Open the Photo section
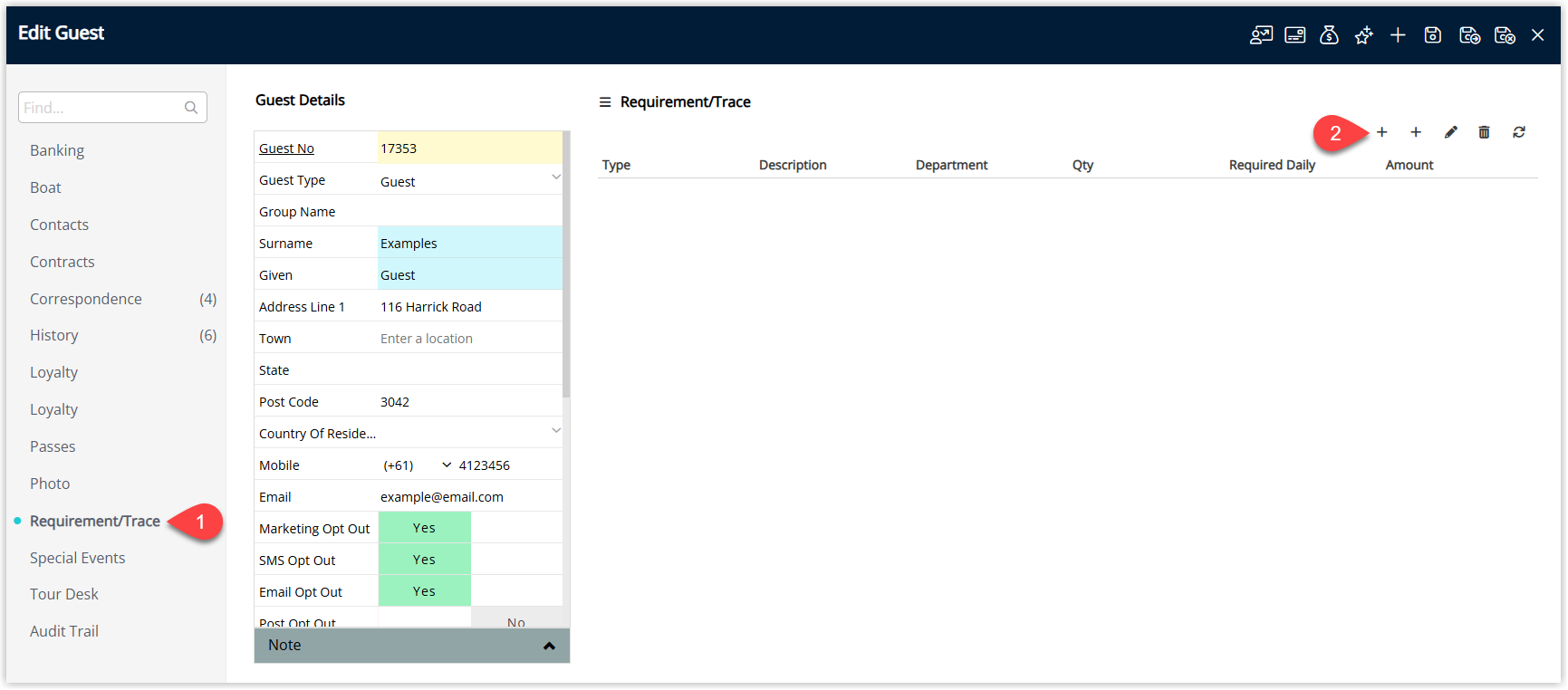The width and height of the screenshot is (1568, 690). pos(50,484)
